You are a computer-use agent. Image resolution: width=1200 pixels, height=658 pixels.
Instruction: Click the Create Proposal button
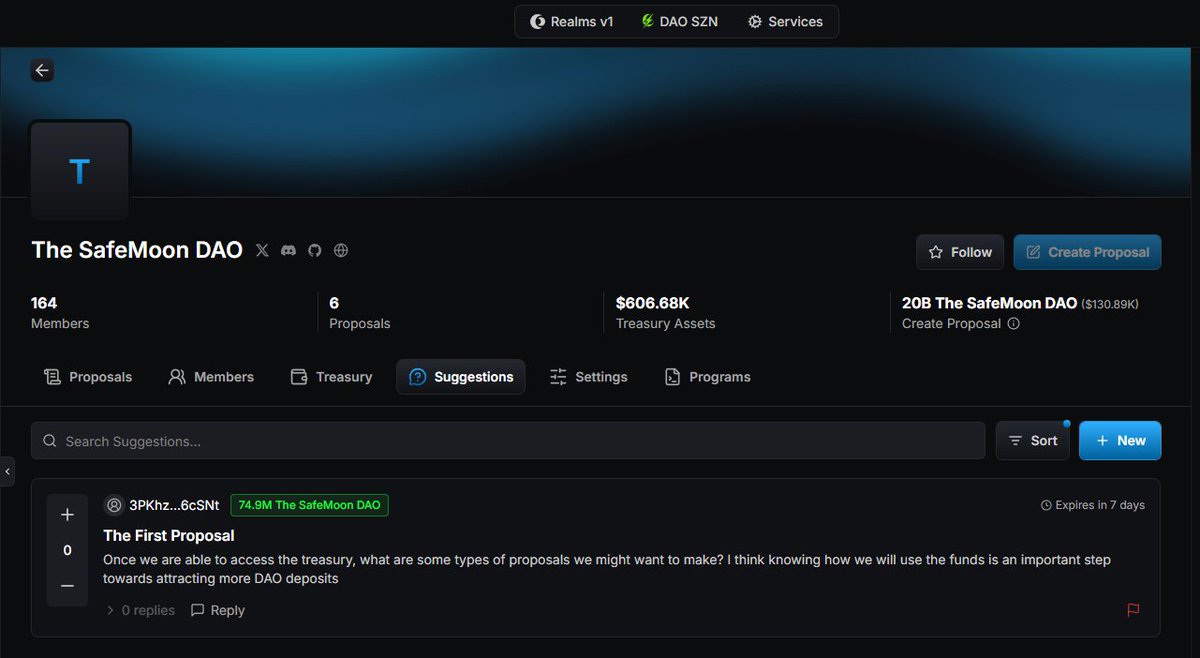[1087, 252]
